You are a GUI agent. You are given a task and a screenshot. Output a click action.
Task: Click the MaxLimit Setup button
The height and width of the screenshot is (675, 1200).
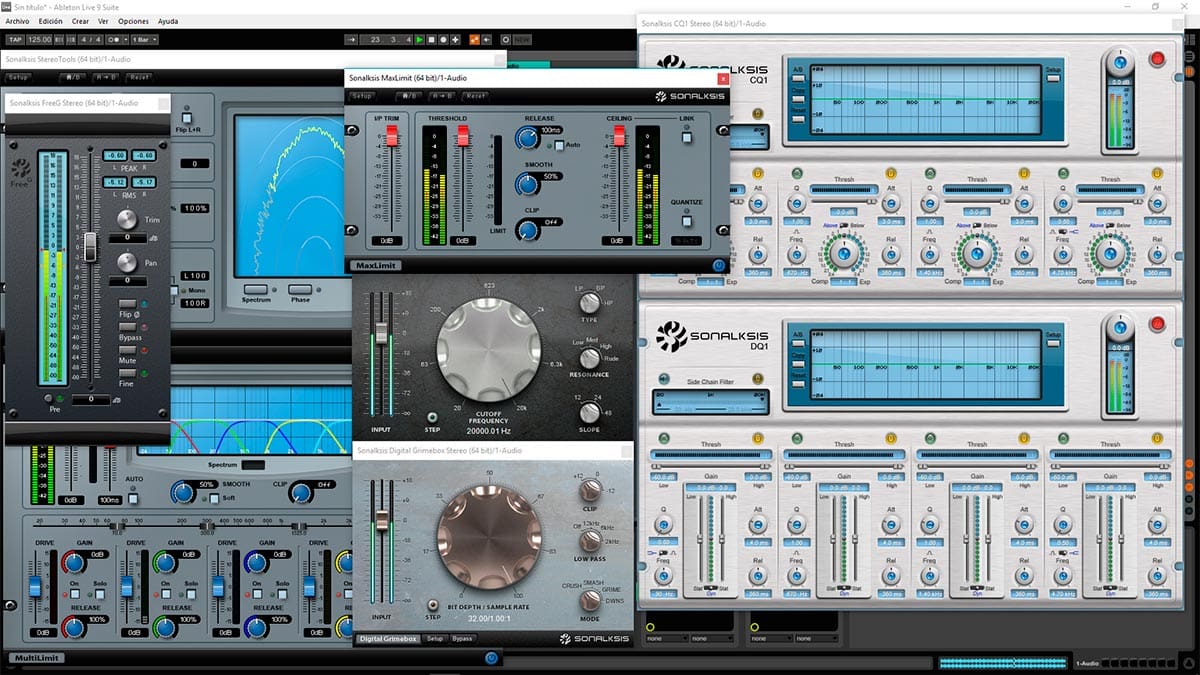coord(362,96)
